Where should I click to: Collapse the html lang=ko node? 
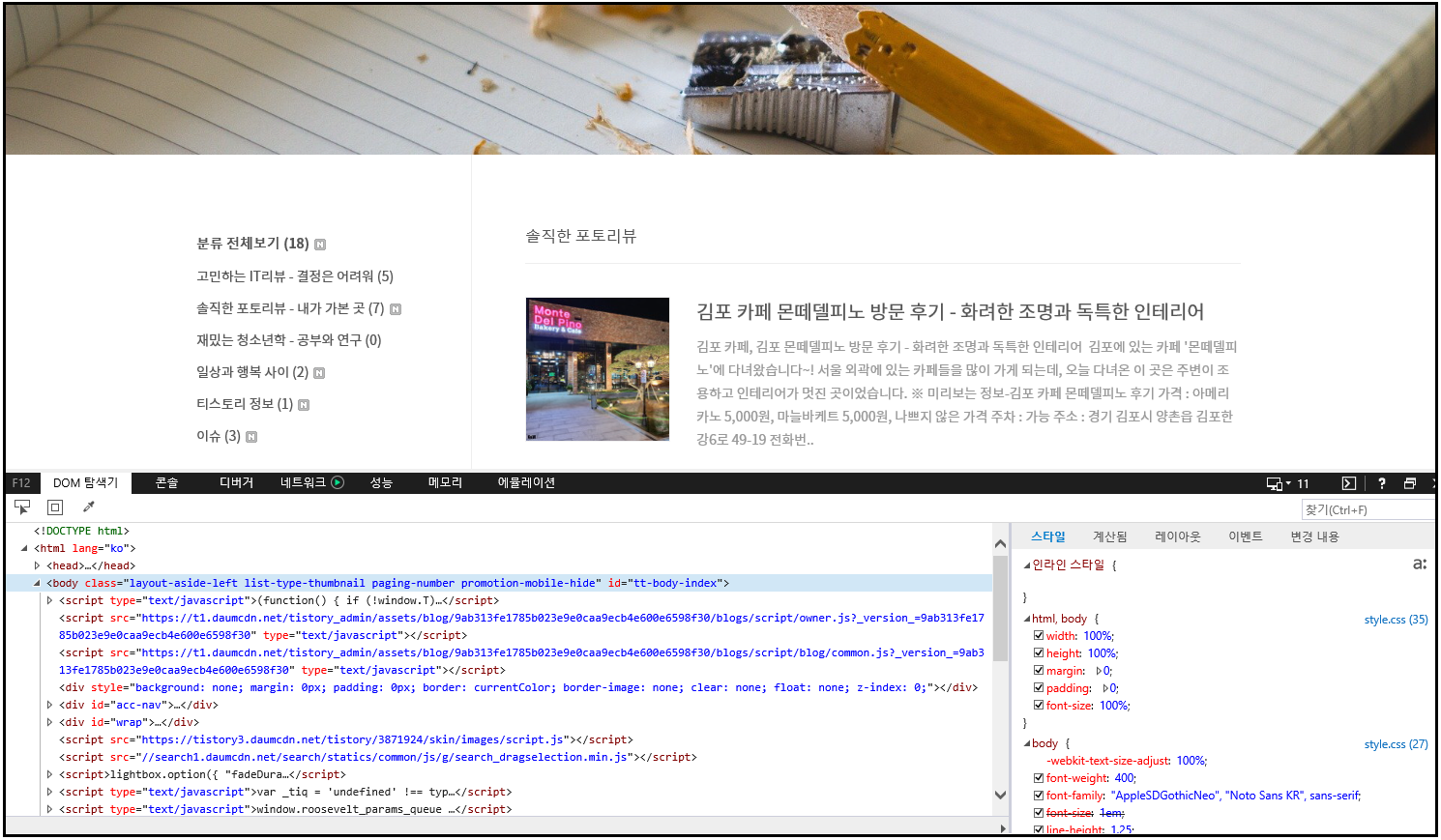coord(24,548)
